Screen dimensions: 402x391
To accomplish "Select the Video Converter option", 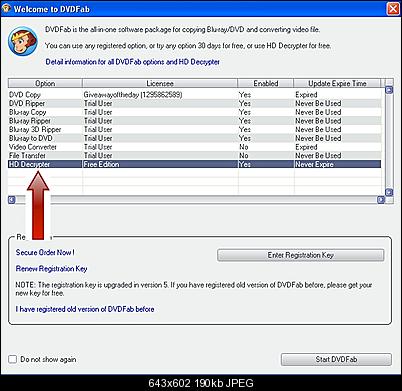I will click(x=194, y=147).
